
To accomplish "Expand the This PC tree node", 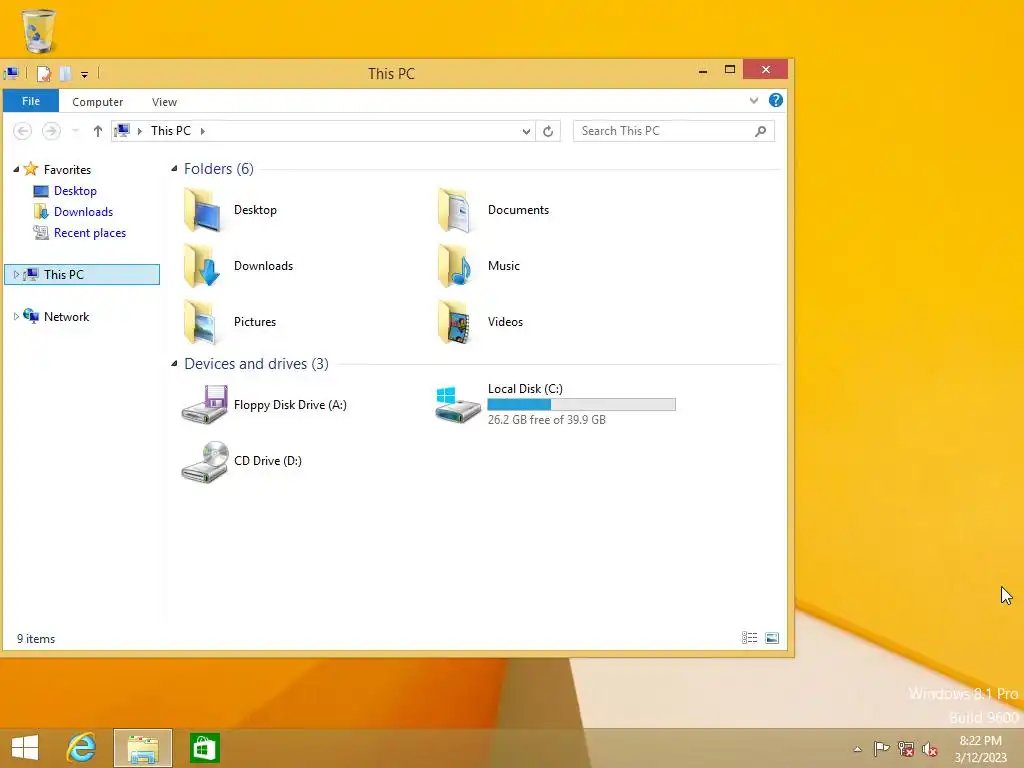I will (16, 274).
